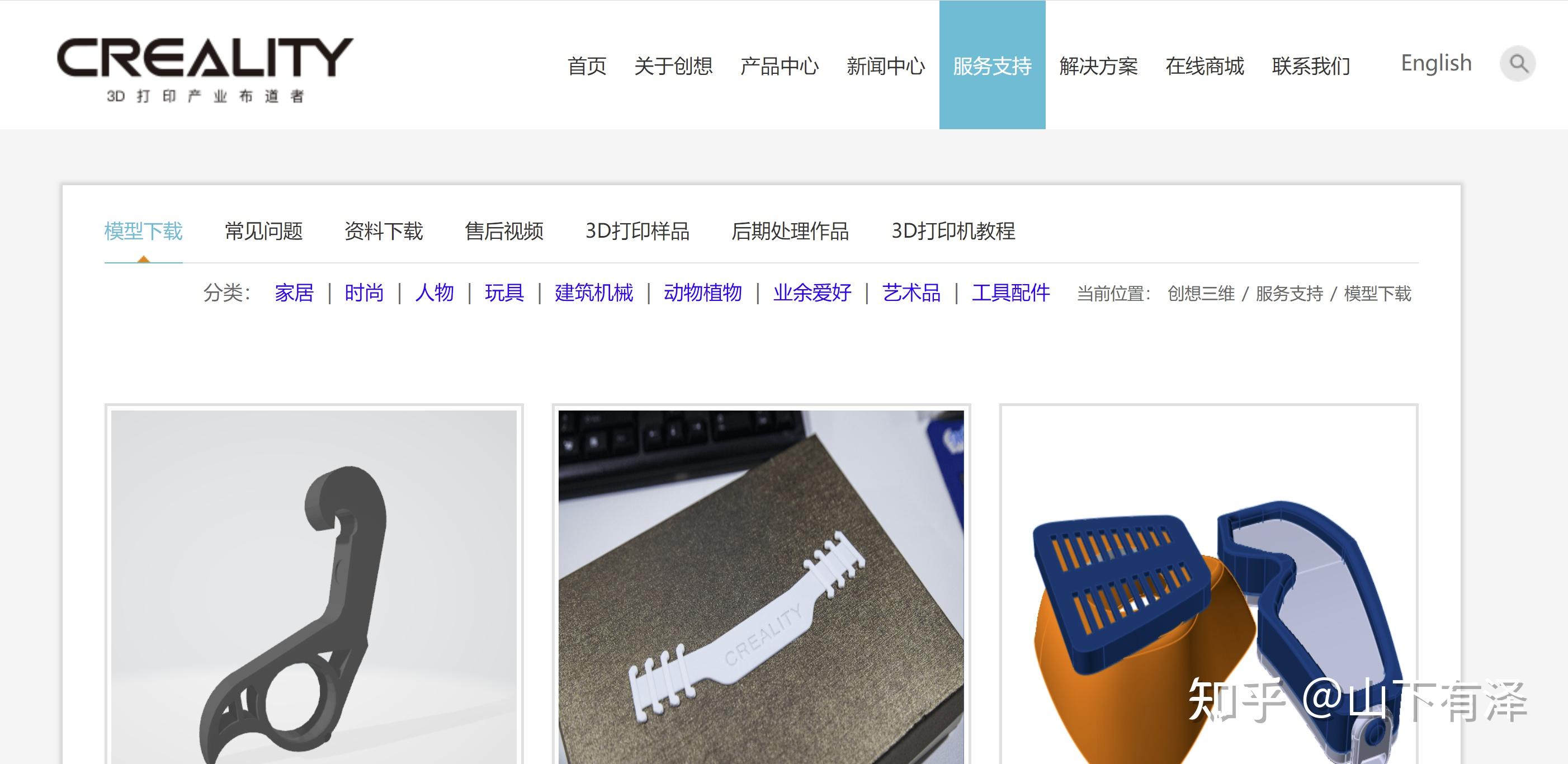The width and height of the screenshot is (1568, 764).
Task: Open the blue goggles model thumbnail
Action: click(x=1208, y=584)
